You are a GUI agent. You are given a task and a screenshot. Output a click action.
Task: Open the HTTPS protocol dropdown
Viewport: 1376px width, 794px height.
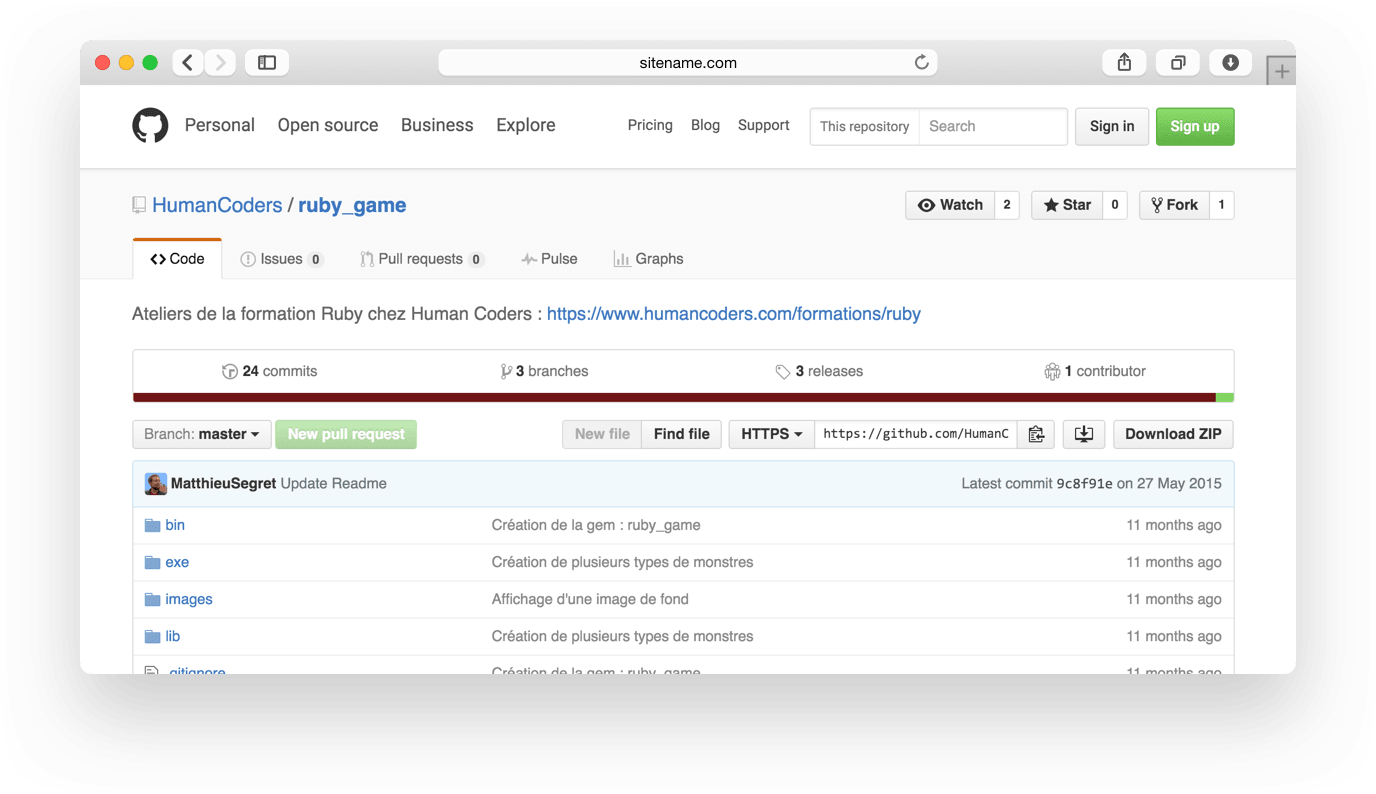[770, 434]
